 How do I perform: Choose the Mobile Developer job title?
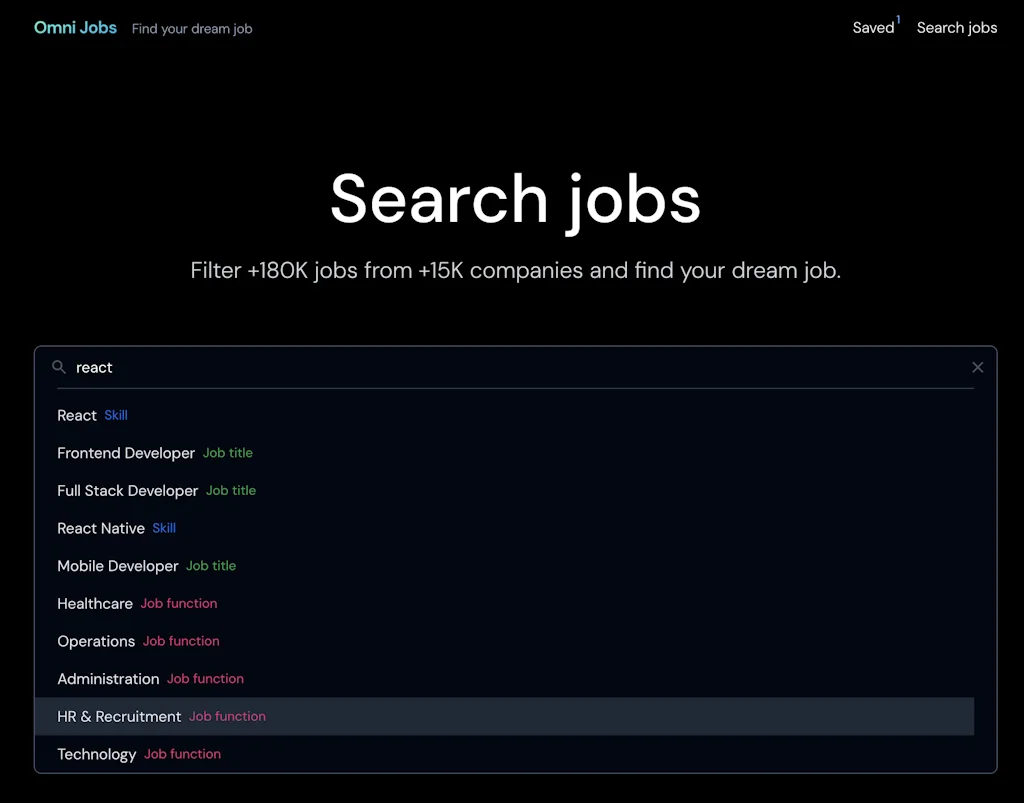click(x=118, y=565)
